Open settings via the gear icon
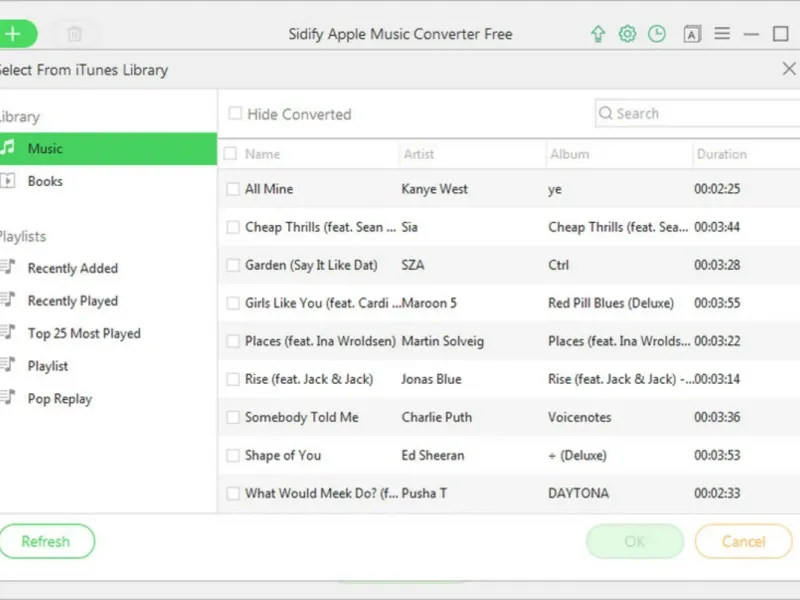The height and width of the screenshot is (600, 800). click(627, 34)
